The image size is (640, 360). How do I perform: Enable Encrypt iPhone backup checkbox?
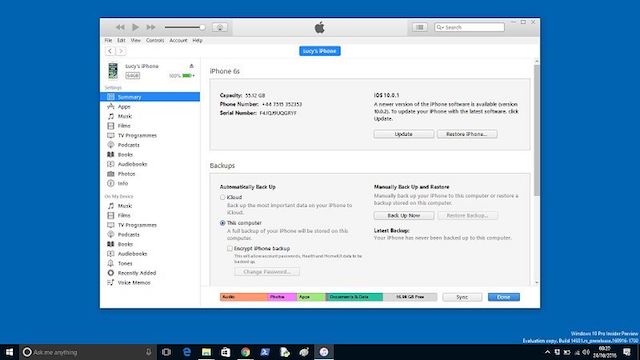point(230,249)
